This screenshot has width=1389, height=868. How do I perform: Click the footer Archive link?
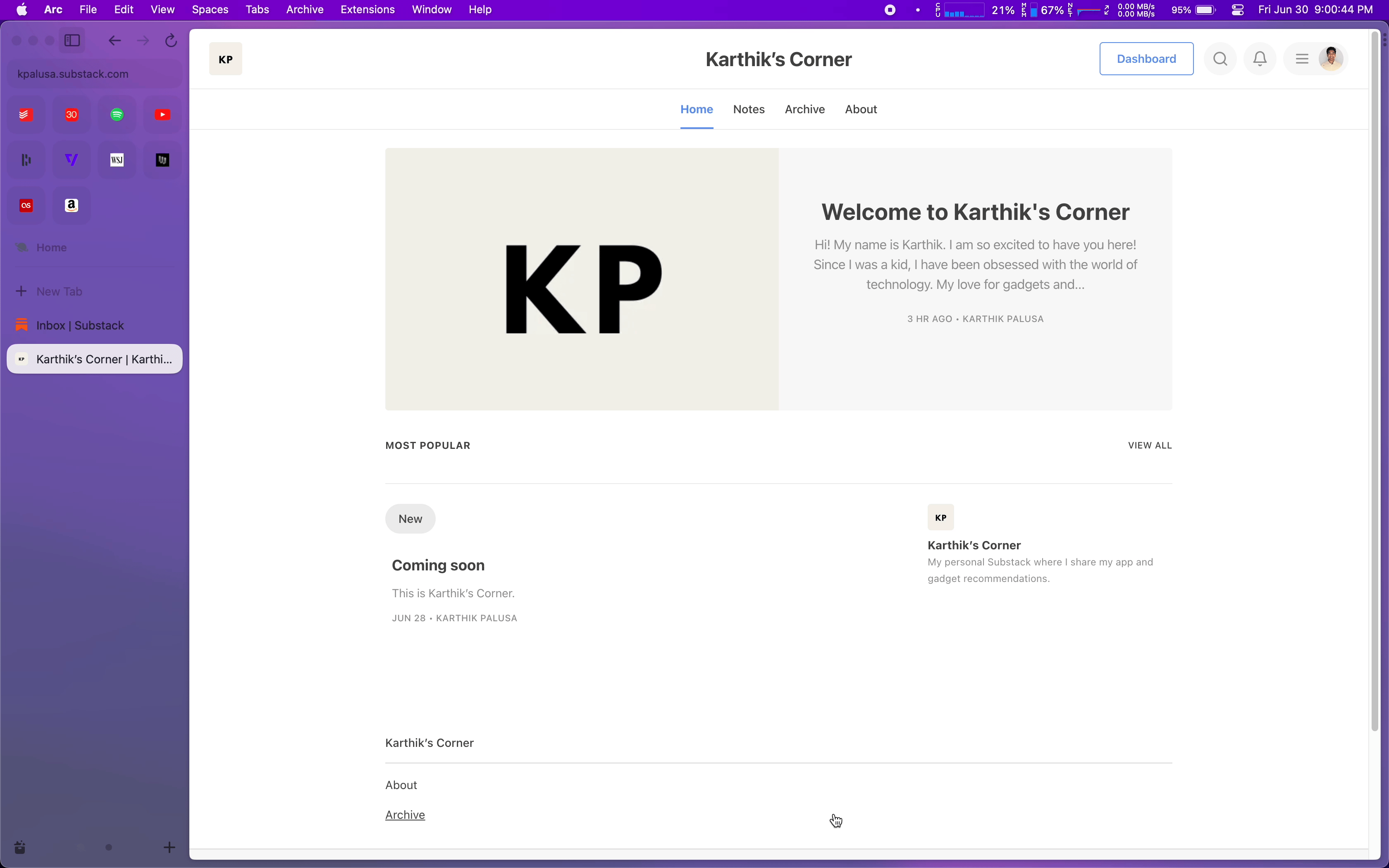click(405, 815)
